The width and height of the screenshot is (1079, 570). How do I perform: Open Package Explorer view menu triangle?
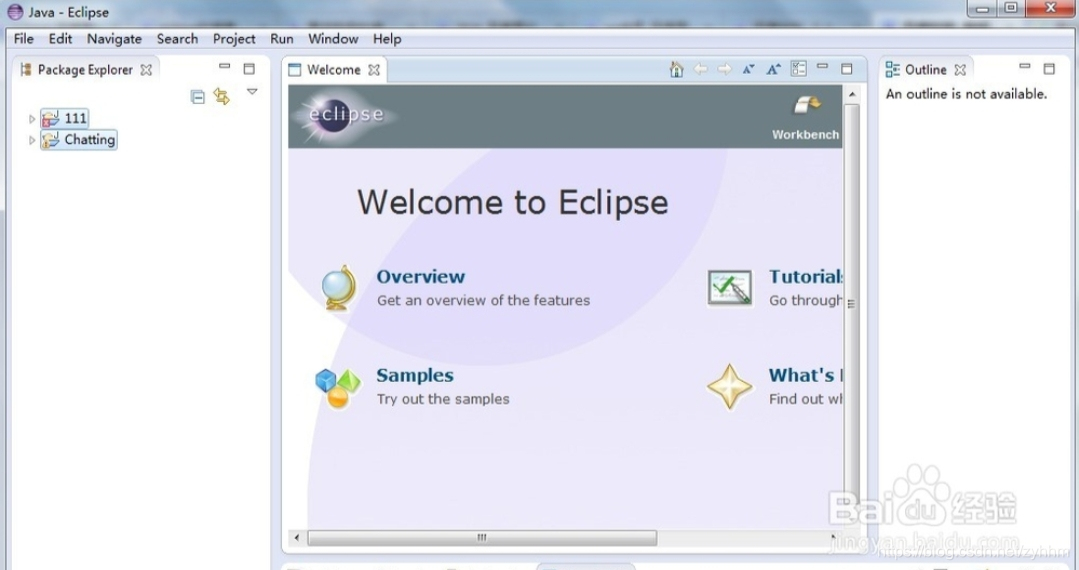point(253,92)
